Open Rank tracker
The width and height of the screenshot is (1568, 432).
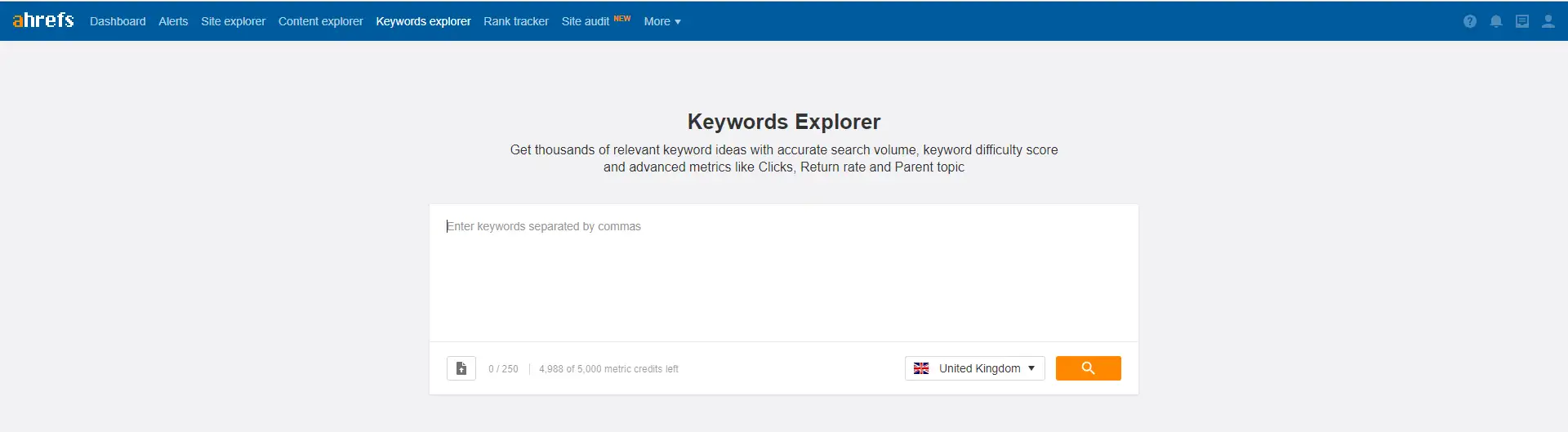tap(516, 21)
